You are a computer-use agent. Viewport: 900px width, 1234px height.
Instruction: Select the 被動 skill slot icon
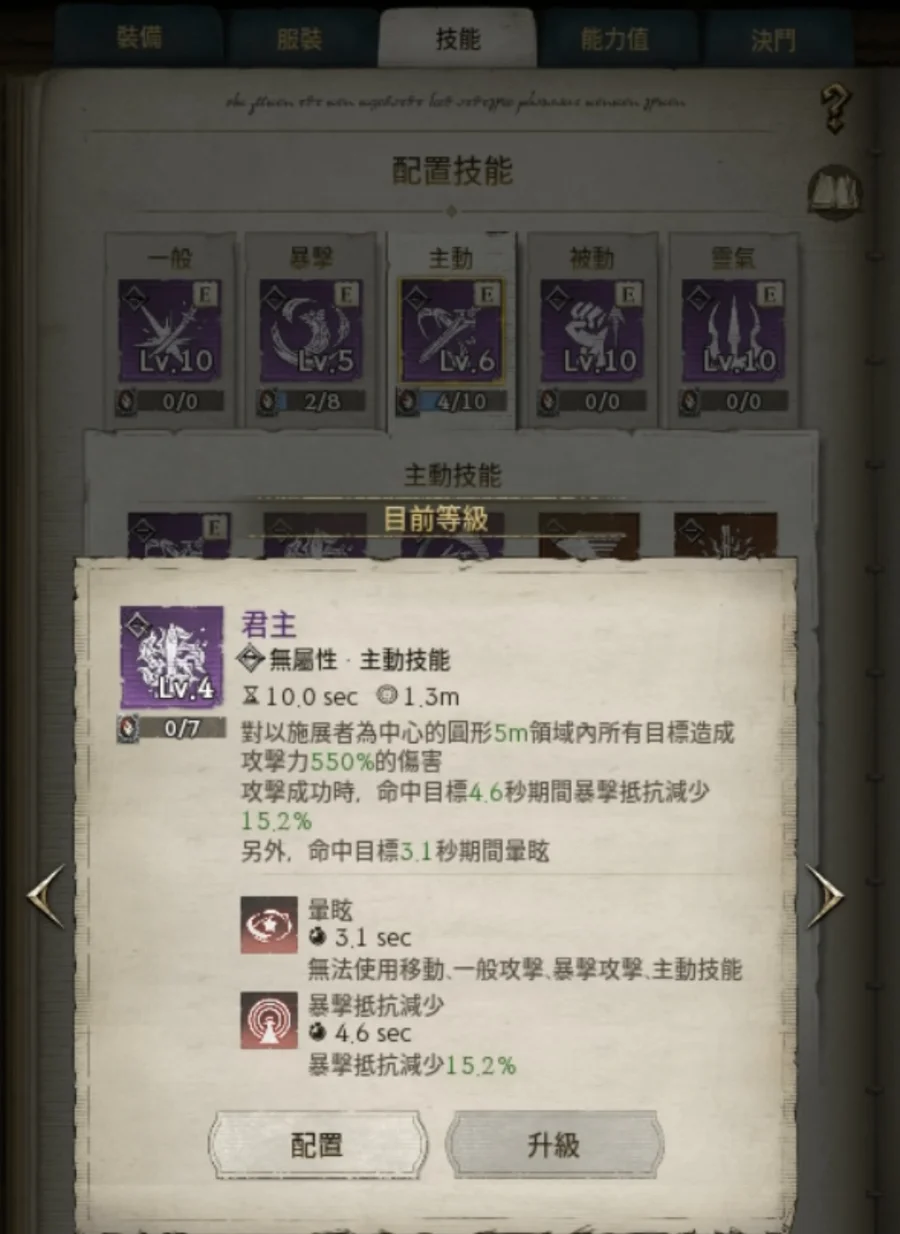click(x=592, y=331)
